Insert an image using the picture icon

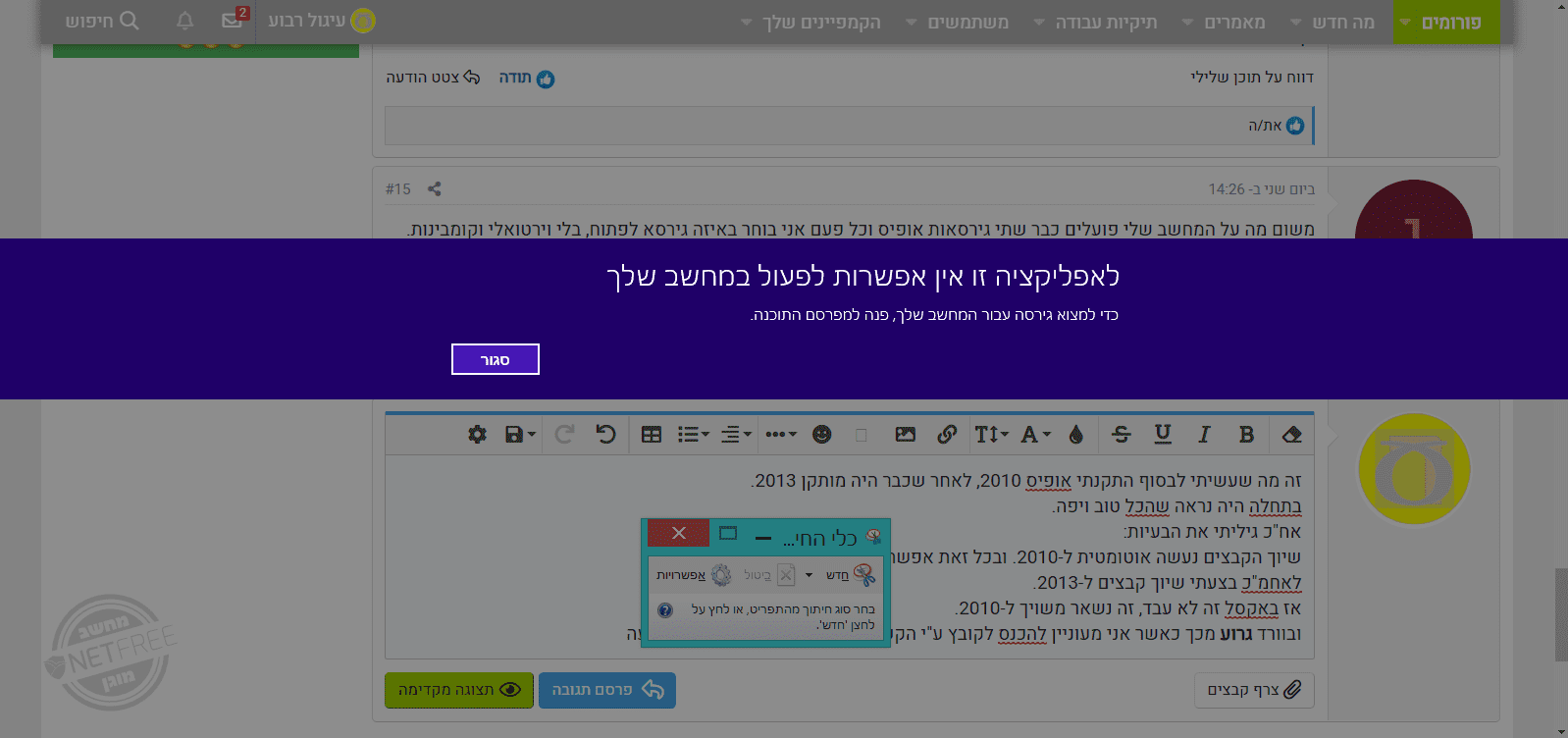(x=906, y=434)
